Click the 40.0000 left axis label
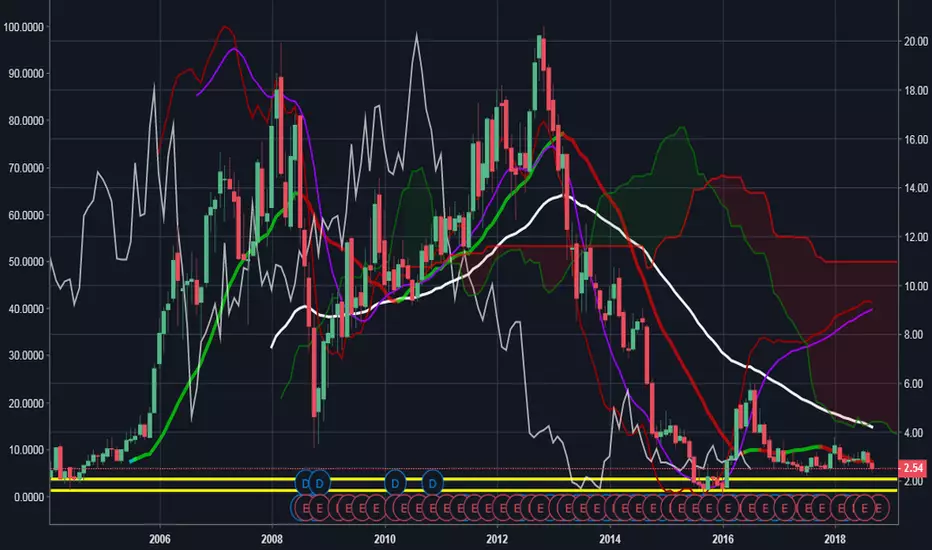Screen dimensions: 932x550 click(x=26, y=309)
